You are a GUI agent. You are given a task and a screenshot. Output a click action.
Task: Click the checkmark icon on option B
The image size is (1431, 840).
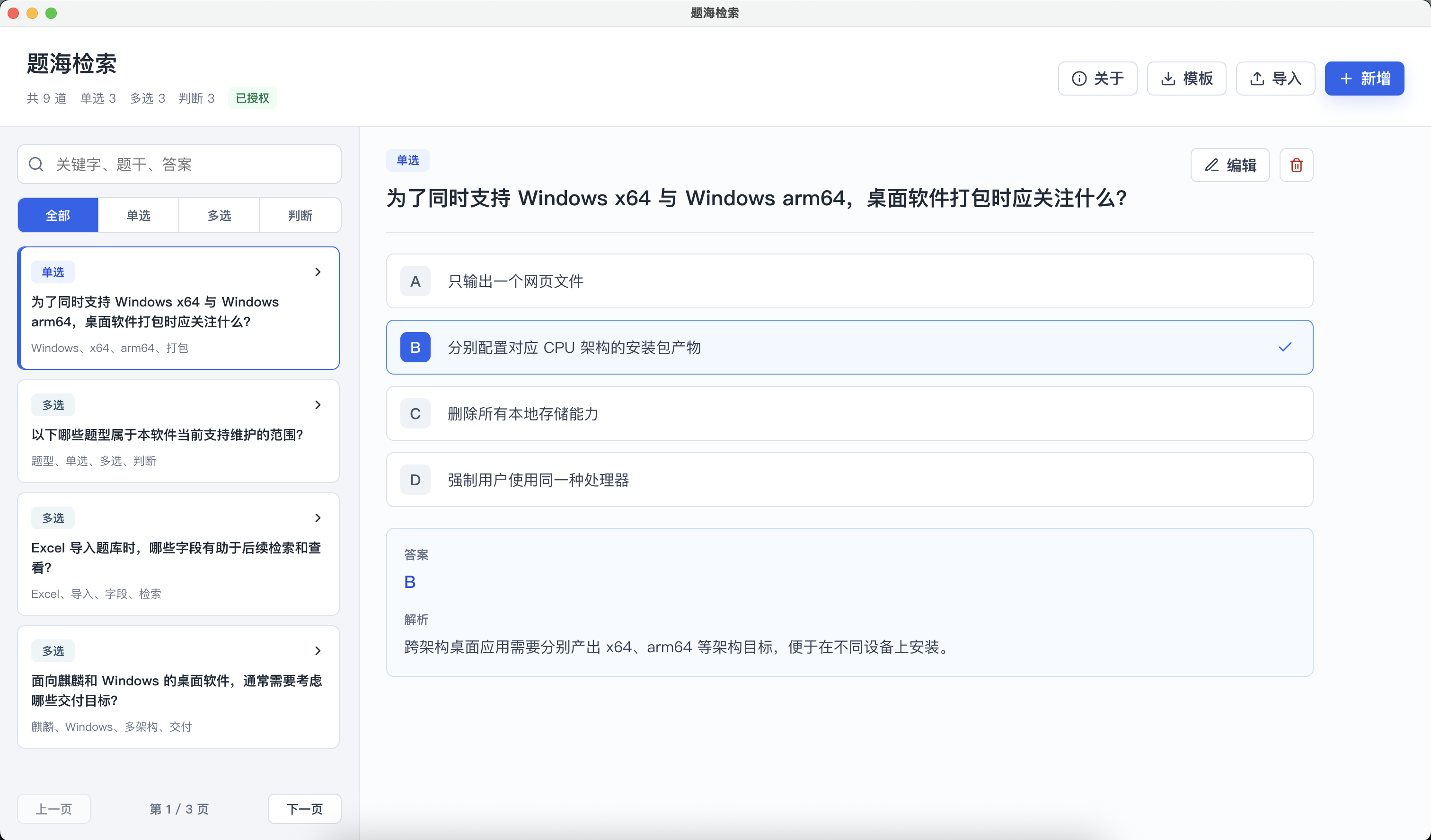(x=1284, y=347)
